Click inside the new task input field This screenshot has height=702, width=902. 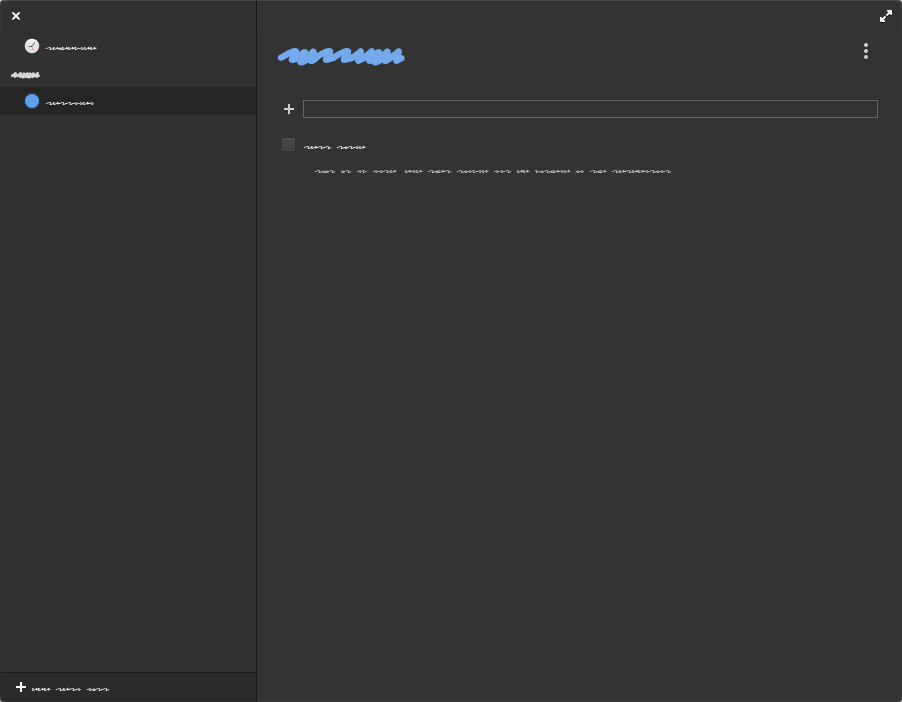coord(590,108)
